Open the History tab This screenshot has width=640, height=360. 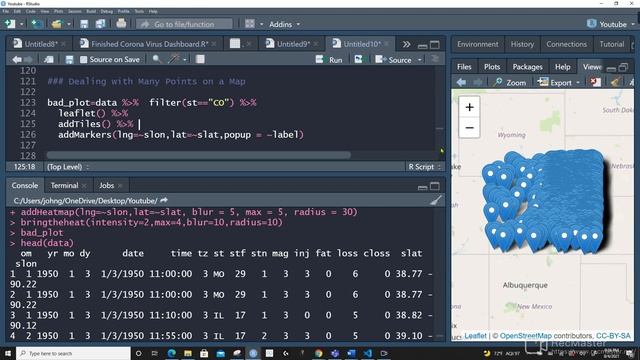tap(522, 44)
